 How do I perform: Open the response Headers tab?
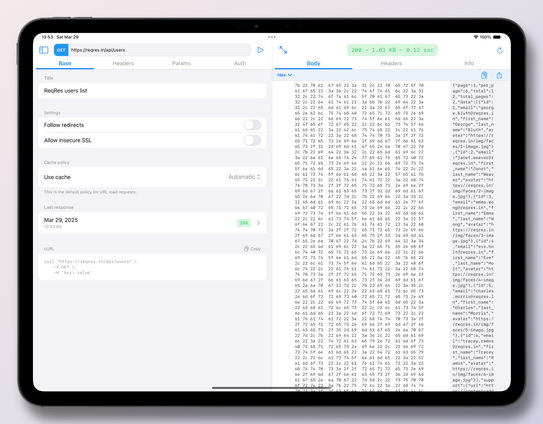391,63
